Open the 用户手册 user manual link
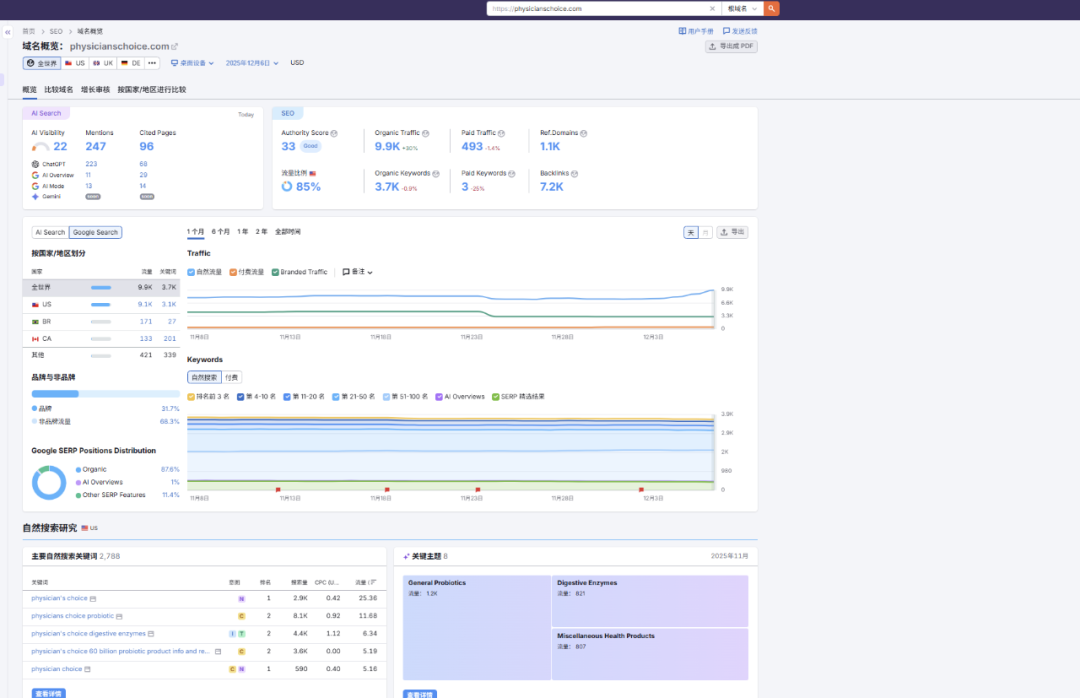1080x698 pixels. tap(696, 31)
